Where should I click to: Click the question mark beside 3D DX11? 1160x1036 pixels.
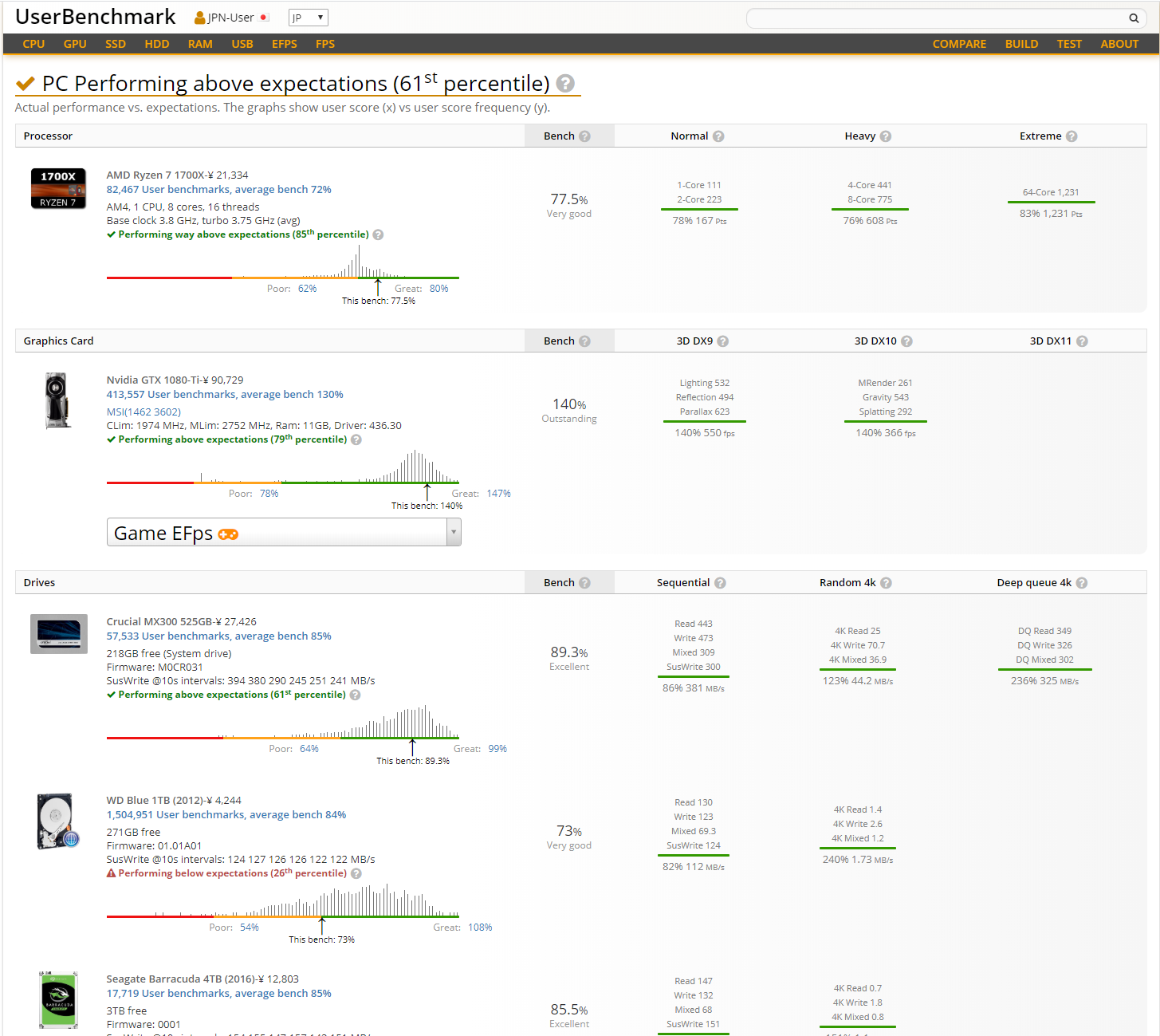(x=1082, y=341)
